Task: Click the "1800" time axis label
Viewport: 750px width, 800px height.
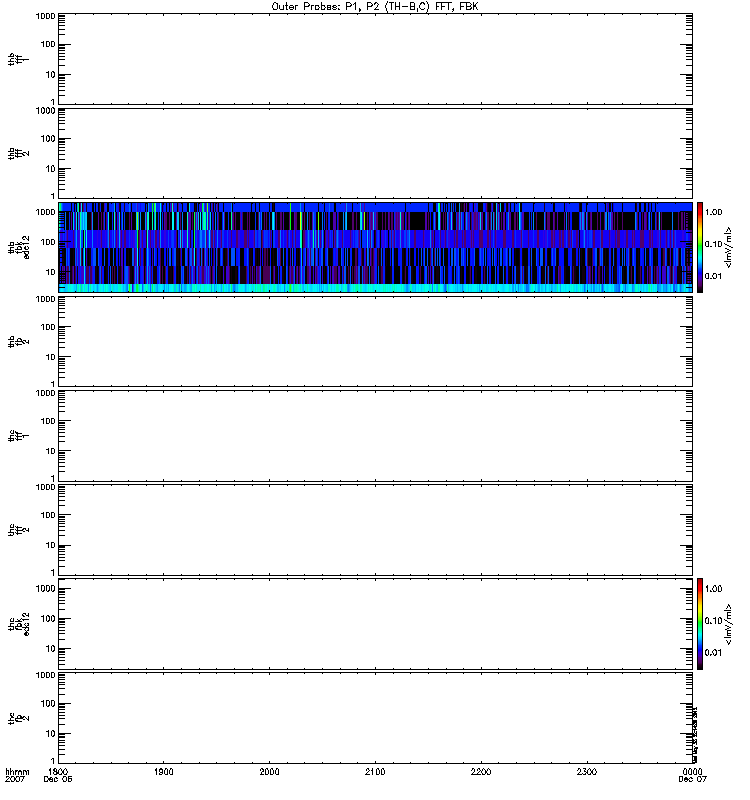Action: [x=58, y=771]
